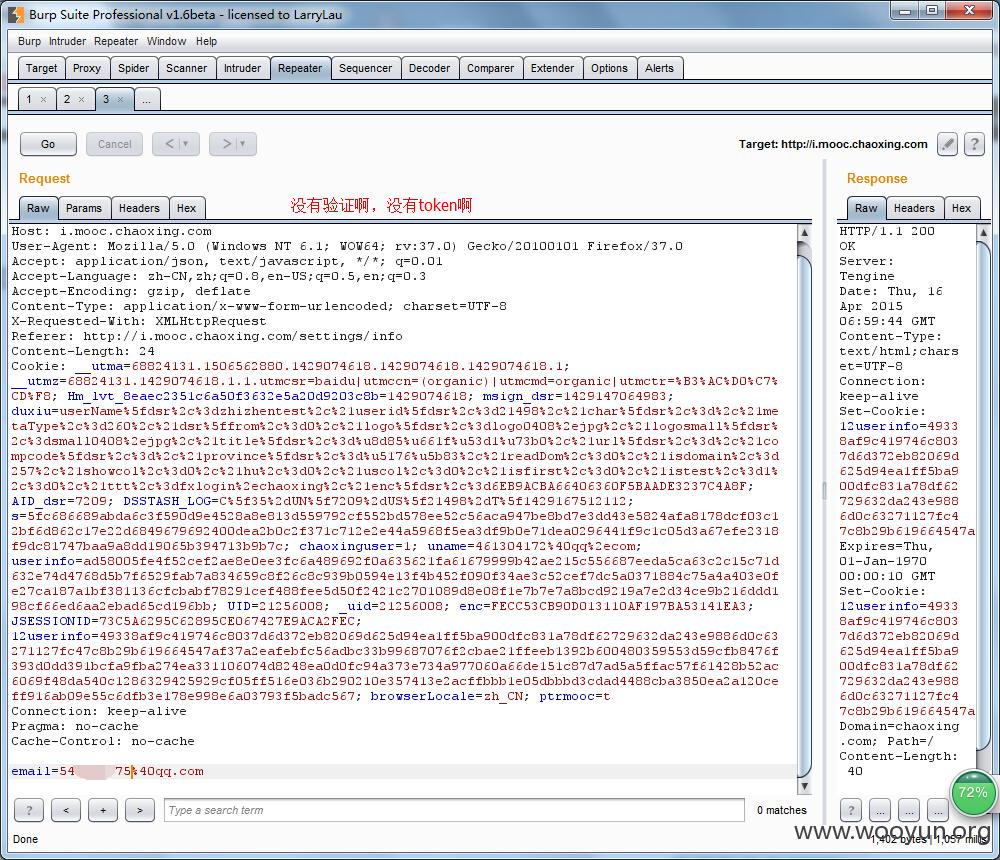Click the Burp Suite title bar icon
1000x860 pixels.
(17, 14)
